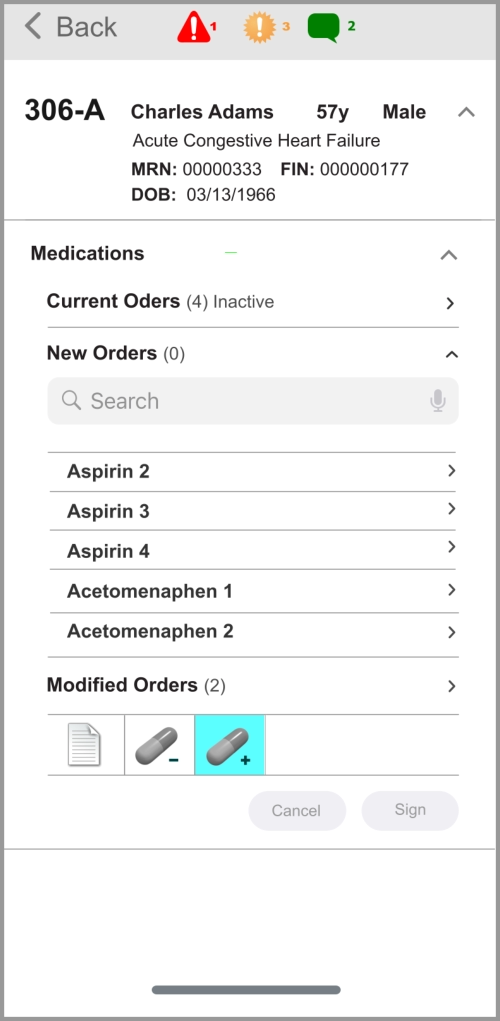Select the remove medication pill icon

point(160,745)
